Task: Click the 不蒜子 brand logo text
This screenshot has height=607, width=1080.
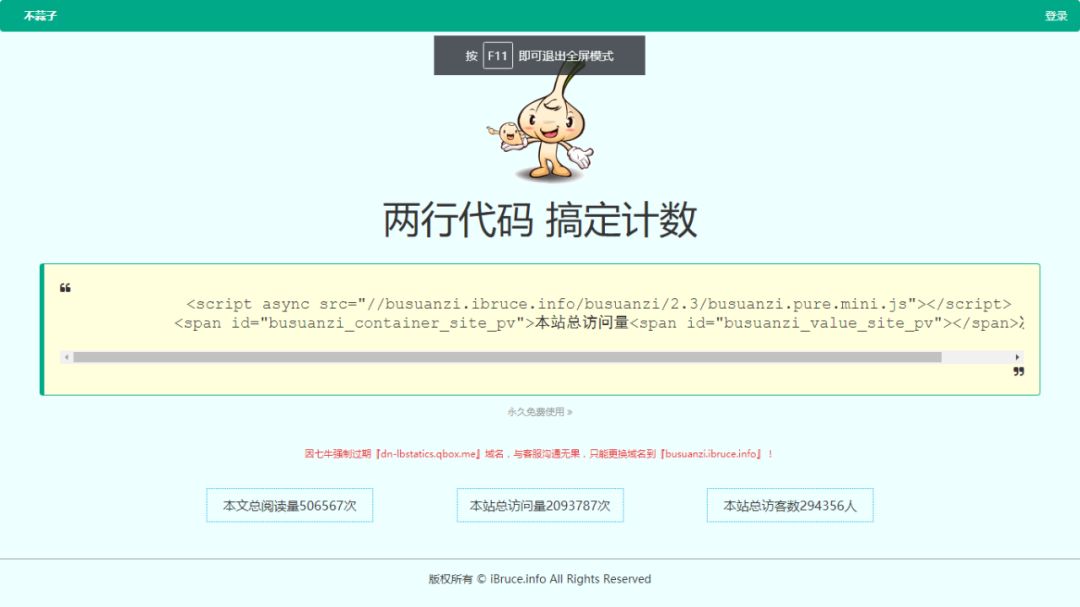Action: coord(40,16)
